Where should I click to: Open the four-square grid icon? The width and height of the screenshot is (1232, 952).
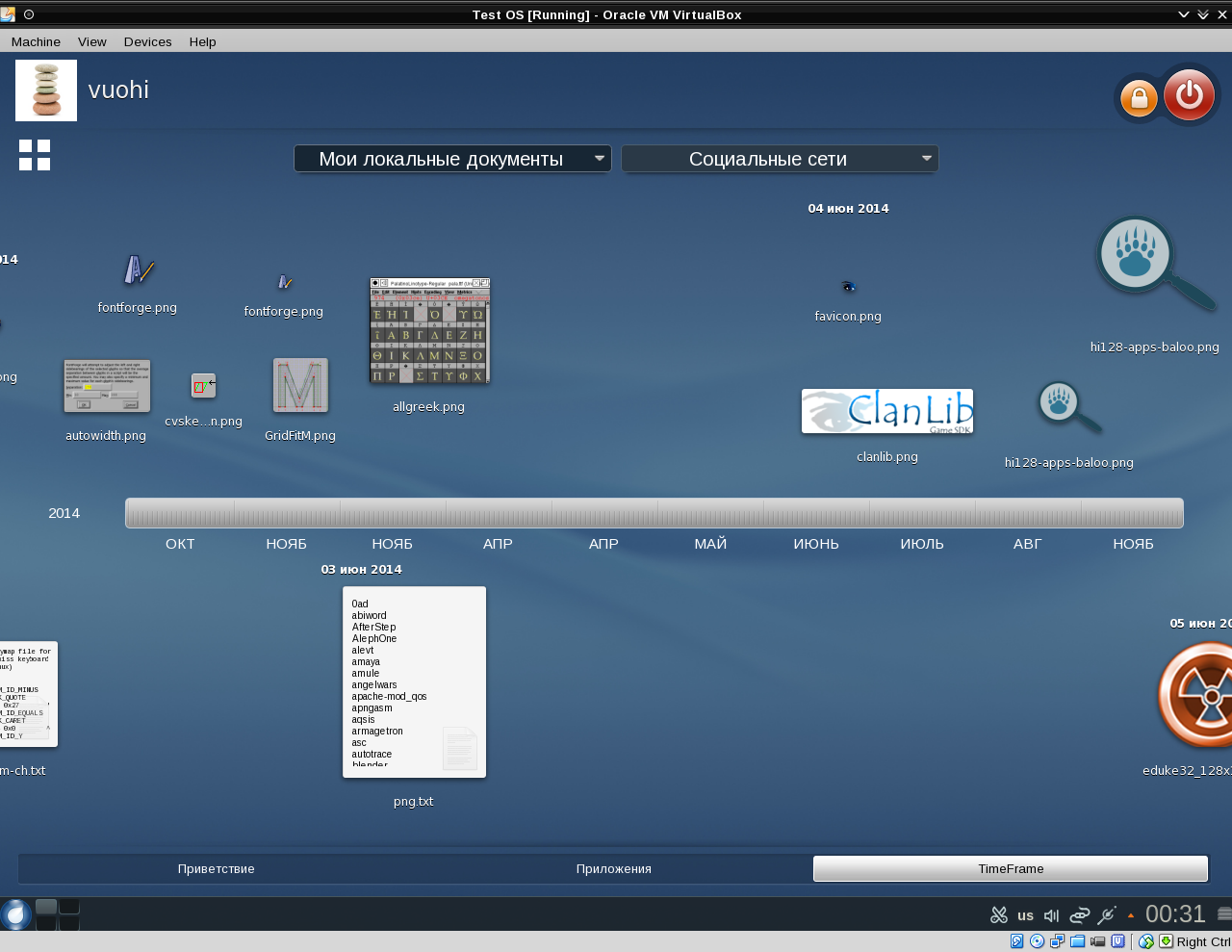pyautogui.click(x=35, y=155)
